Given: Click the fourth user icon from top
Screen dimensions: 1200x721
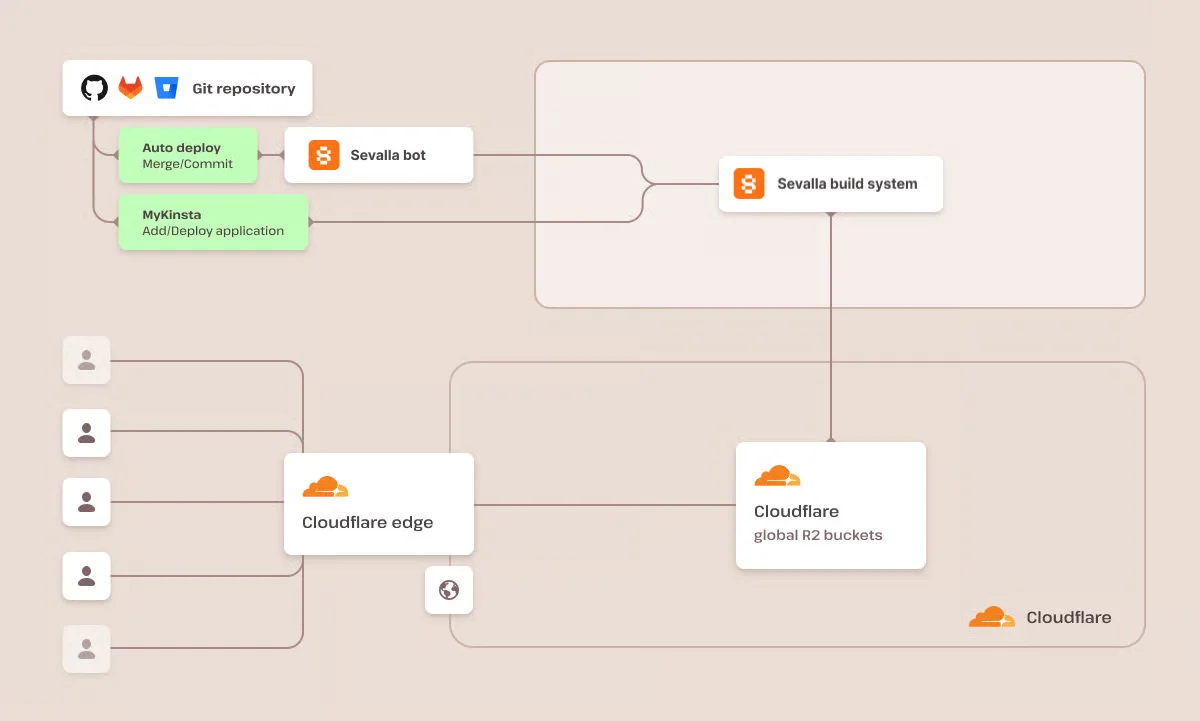Looking at the screenshot, I should (87, 576).
